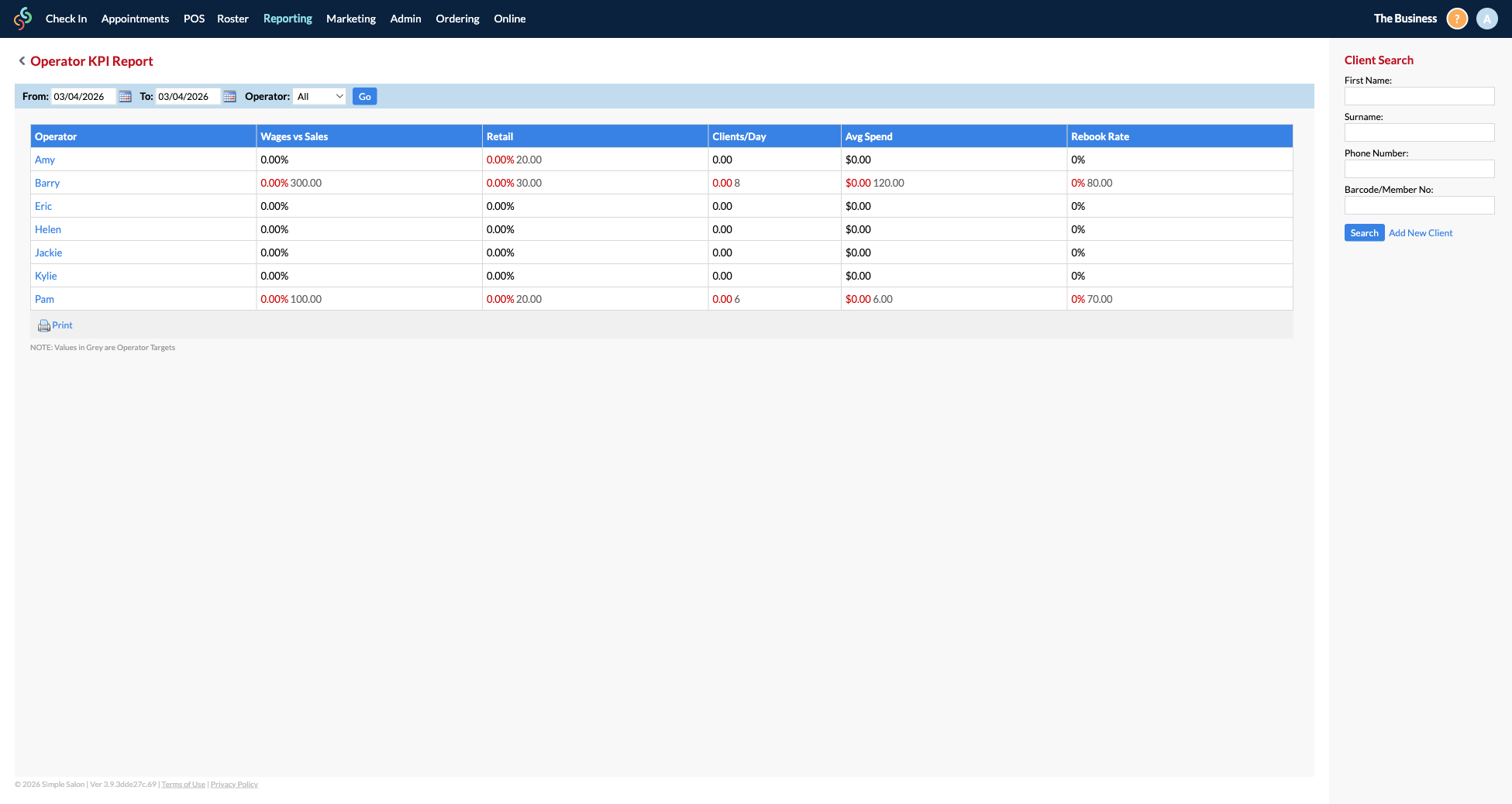Open the Roster page
Screen dimensions: 1512x804
pyautogui.click(x=232, y=18)
